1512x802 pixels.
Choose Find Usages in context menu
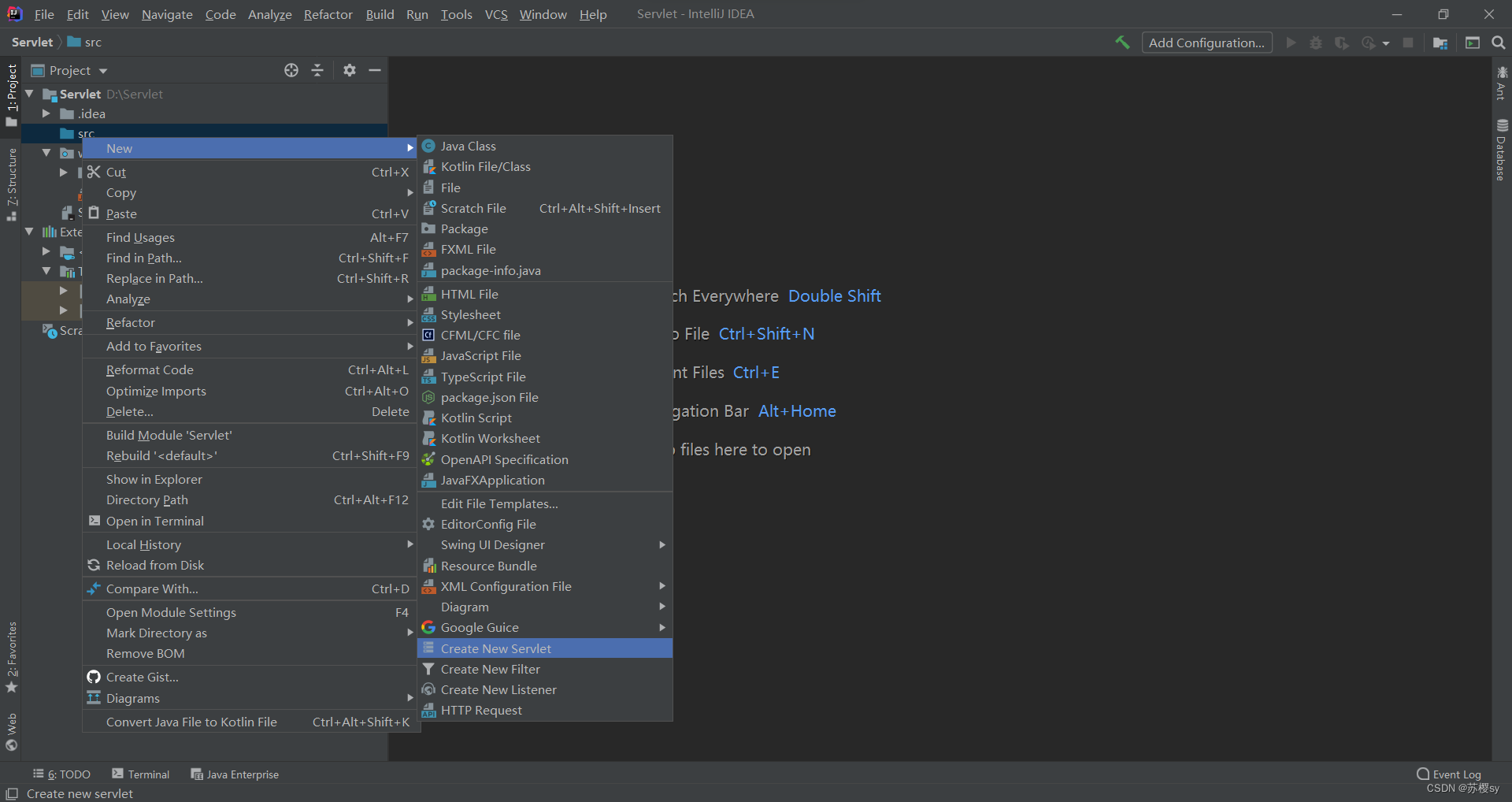point(249,237)
